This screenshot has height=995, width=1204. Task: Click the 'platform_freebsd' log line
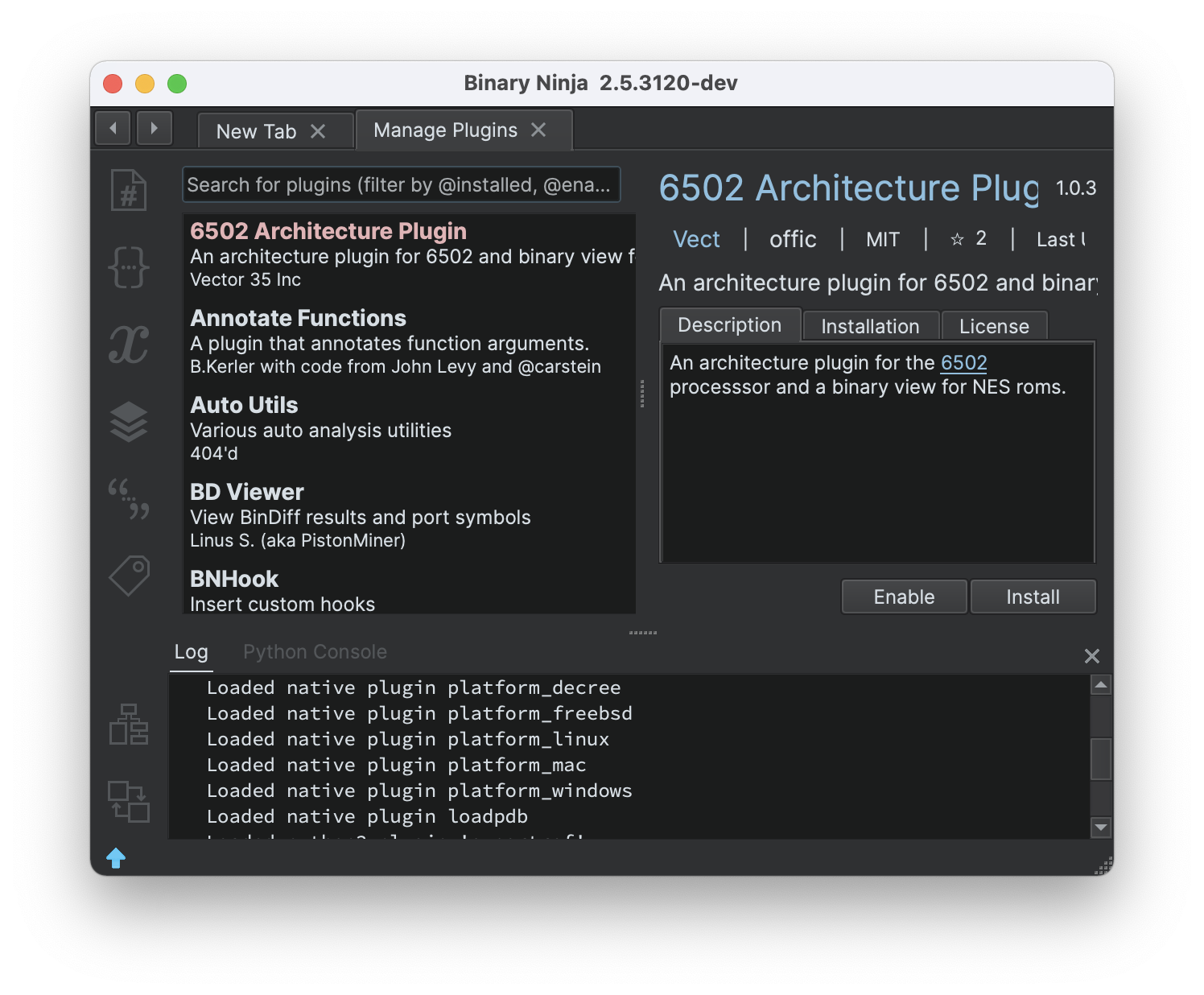pyautogui.click(x=419, y=713)
